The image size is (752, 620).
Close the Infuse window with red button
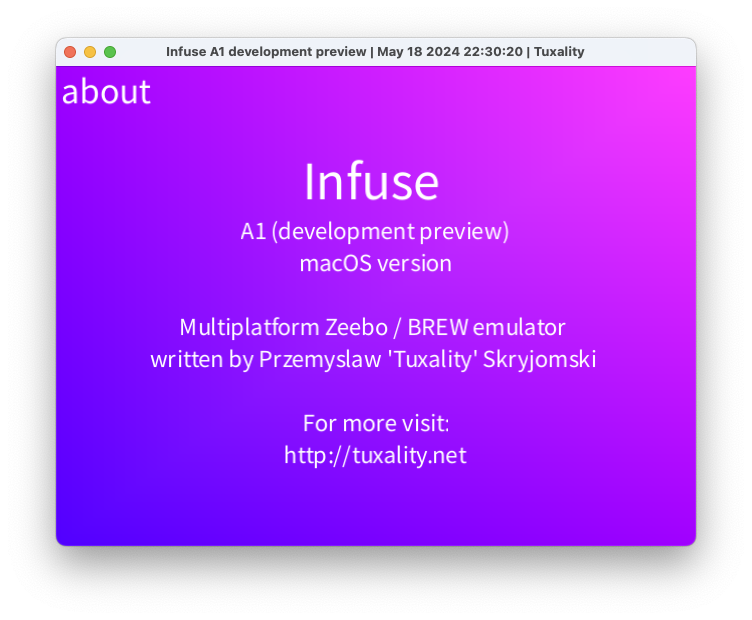(x=70, y=52)
